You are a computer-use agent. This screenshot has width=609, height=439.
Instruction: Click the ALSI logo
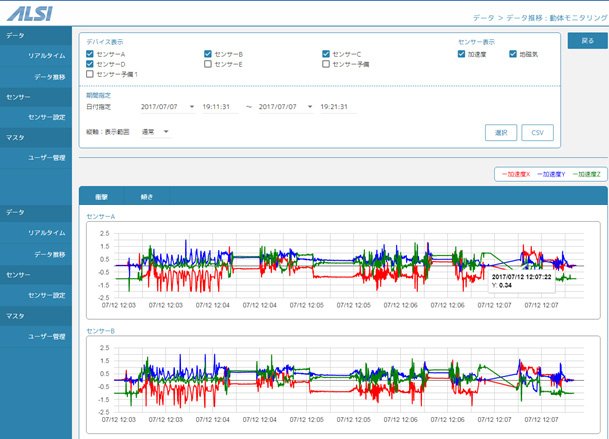point(30,14)
